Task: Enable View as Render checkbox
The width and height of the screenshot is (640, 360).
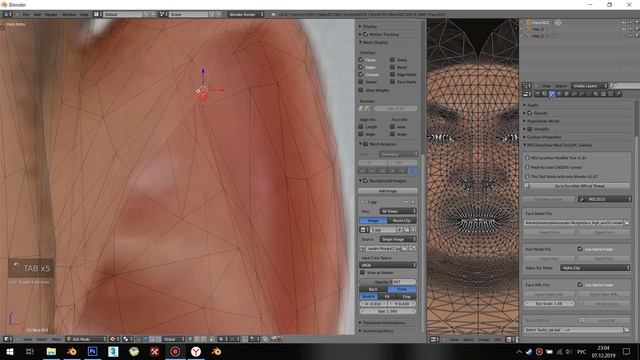Action: (x=362, y=272)
